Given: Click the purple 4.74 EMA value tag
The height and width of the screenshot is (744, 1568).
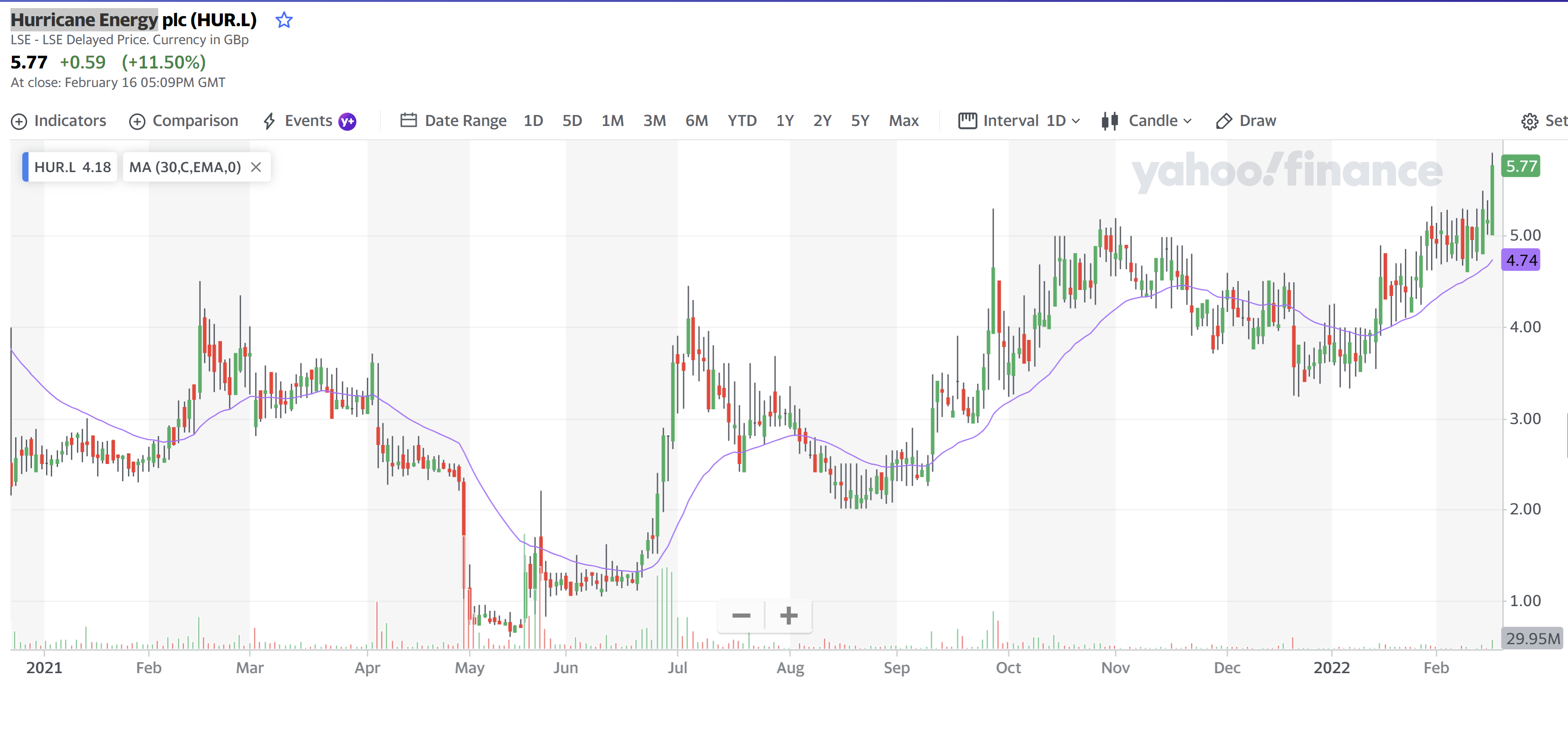Looking at the screenshot, I should click(1521, 260).
